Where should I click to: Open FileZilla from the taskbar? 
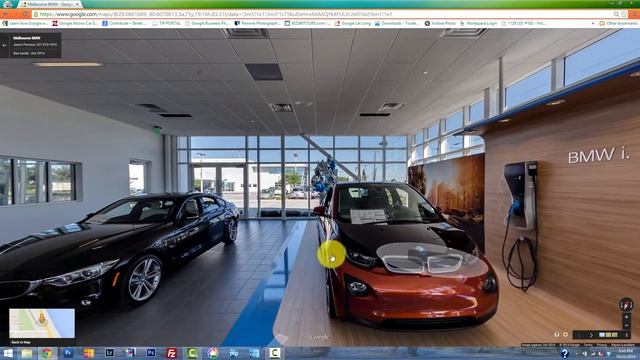pos(171,353)
